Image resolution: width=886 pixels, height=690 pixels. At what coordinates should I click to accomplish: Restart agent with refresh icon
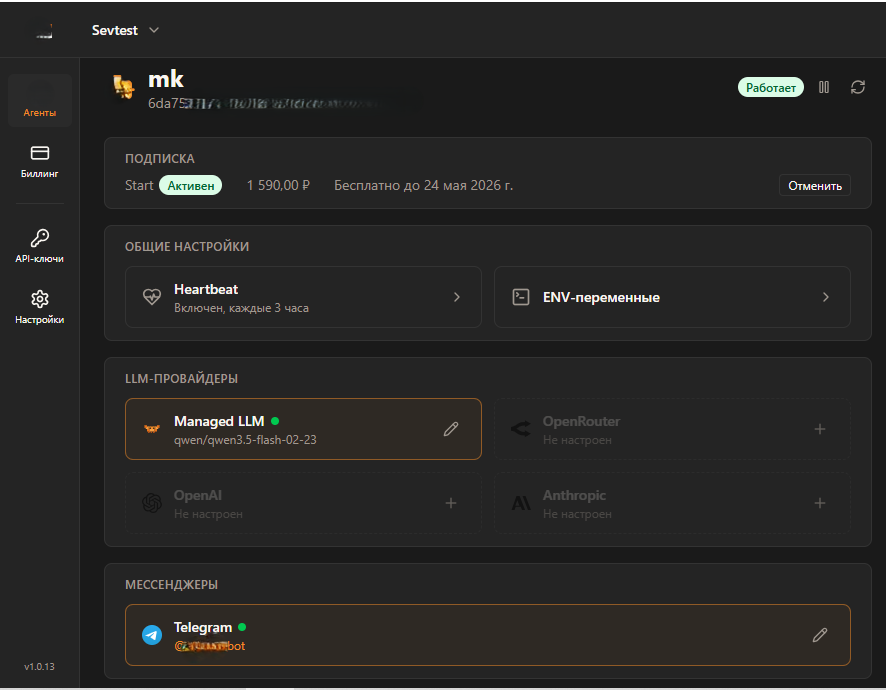858,87
